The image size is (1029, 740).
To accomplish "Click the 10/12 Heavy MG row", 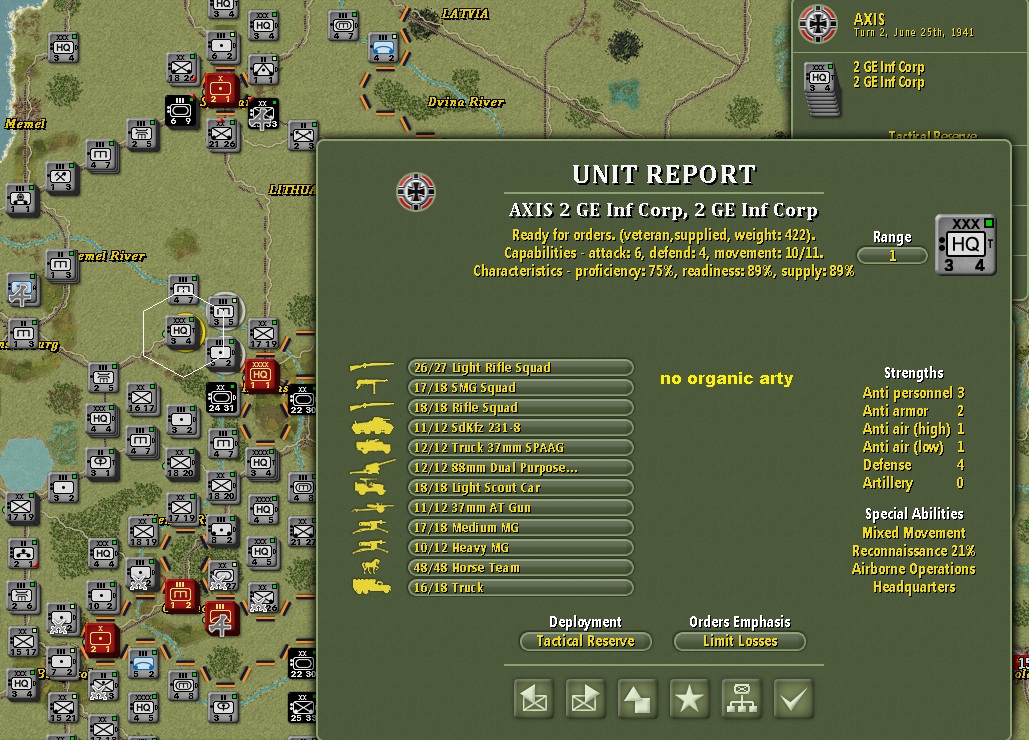I will coord(520,547).
